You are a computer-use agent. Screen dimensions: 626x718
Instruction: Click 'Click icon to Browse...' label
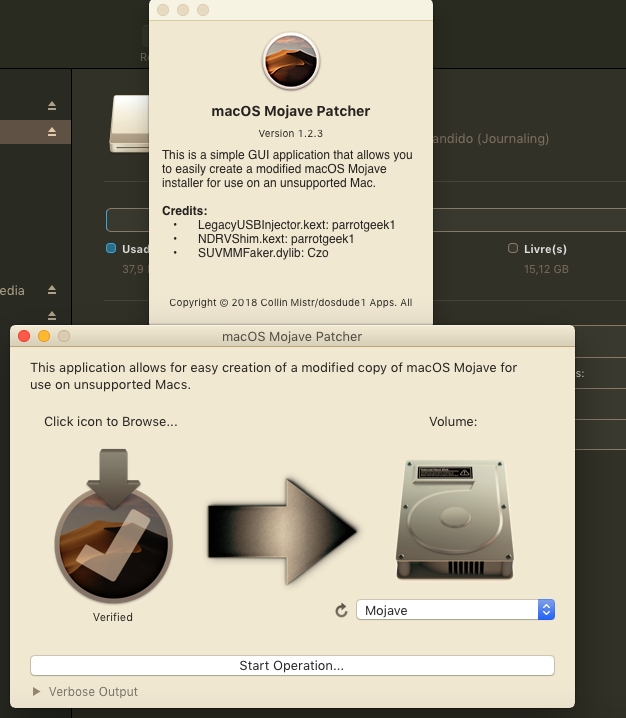[x=111, y=422]
